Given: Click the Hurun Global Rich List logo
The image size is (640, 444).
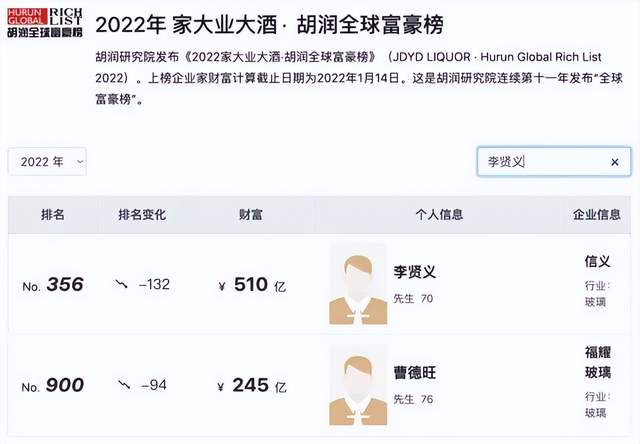Looking at the screenshot, I should pyautogui.click(x=44, y=21).
